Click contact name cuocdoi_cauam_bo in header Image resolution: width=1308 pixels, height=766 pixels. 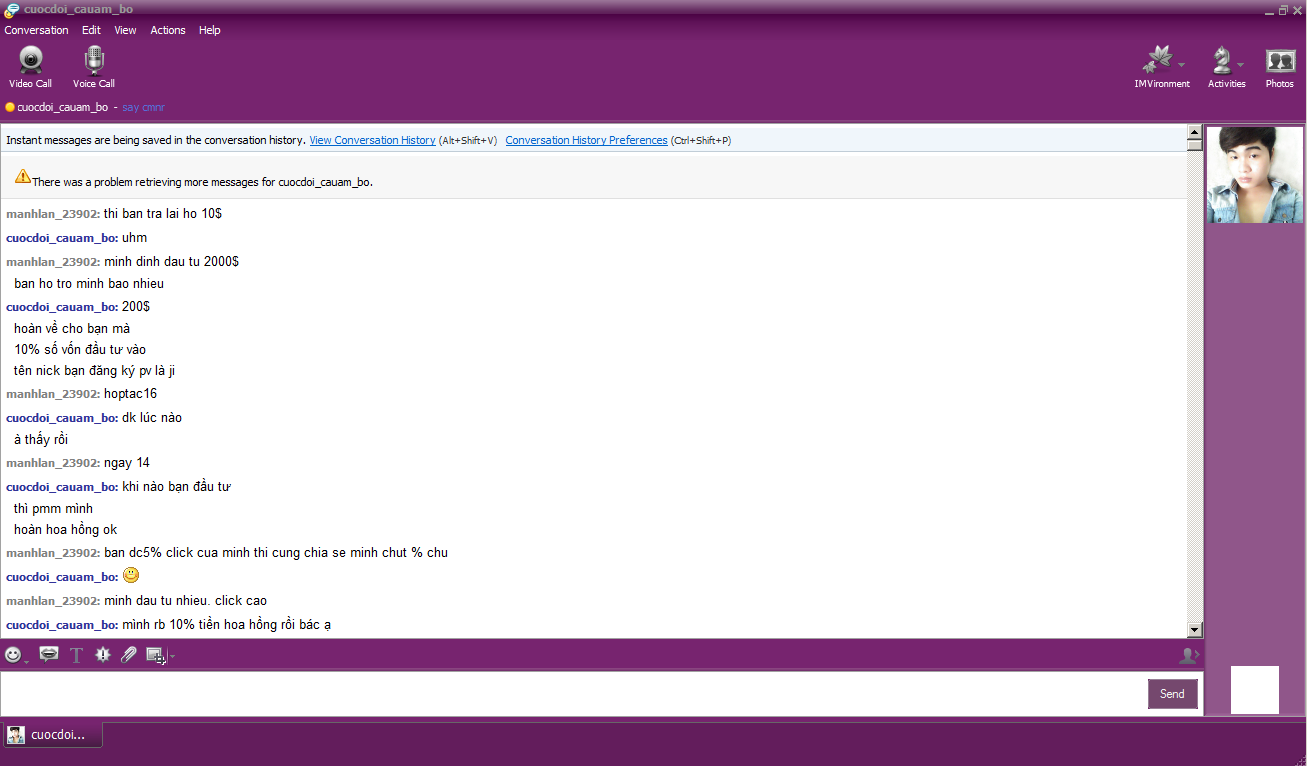point(63,107)
